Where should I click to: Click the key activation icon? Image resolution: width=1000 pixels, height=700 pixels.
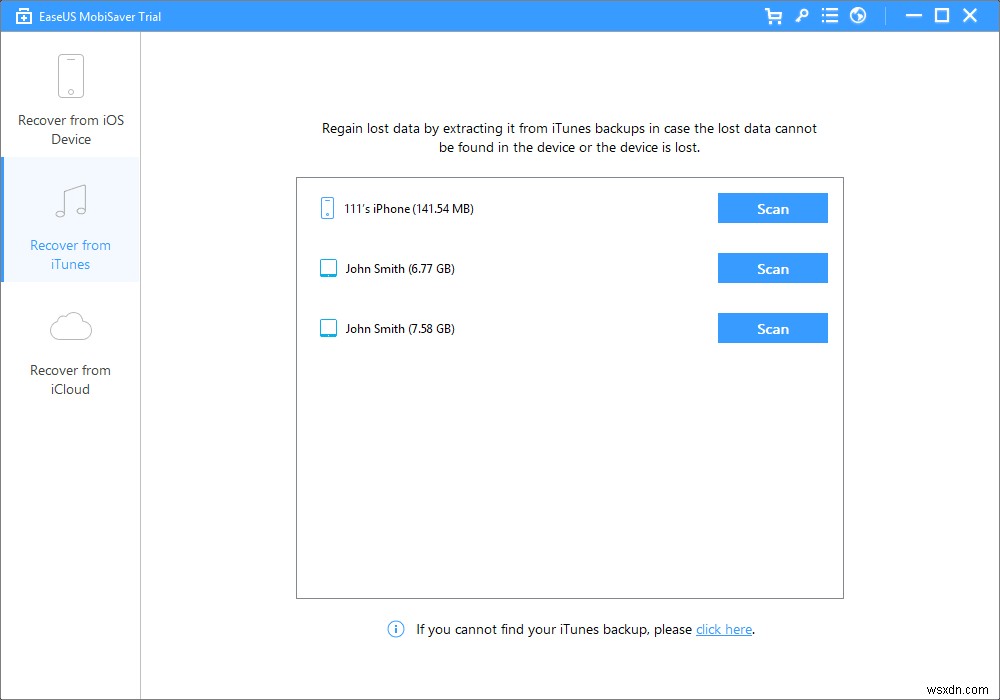[x=802, y=16]
